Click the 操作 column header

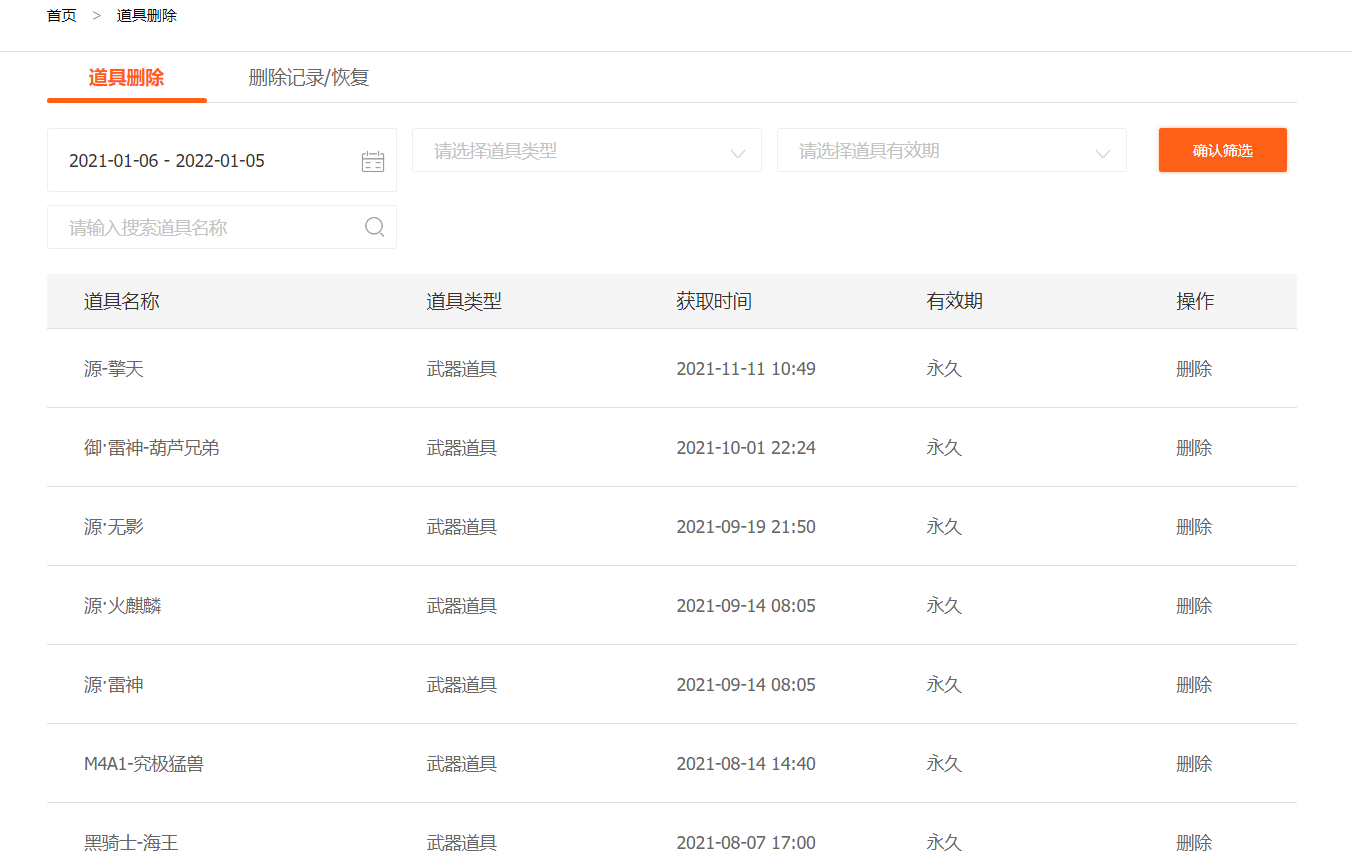[x=1195, y=301]
